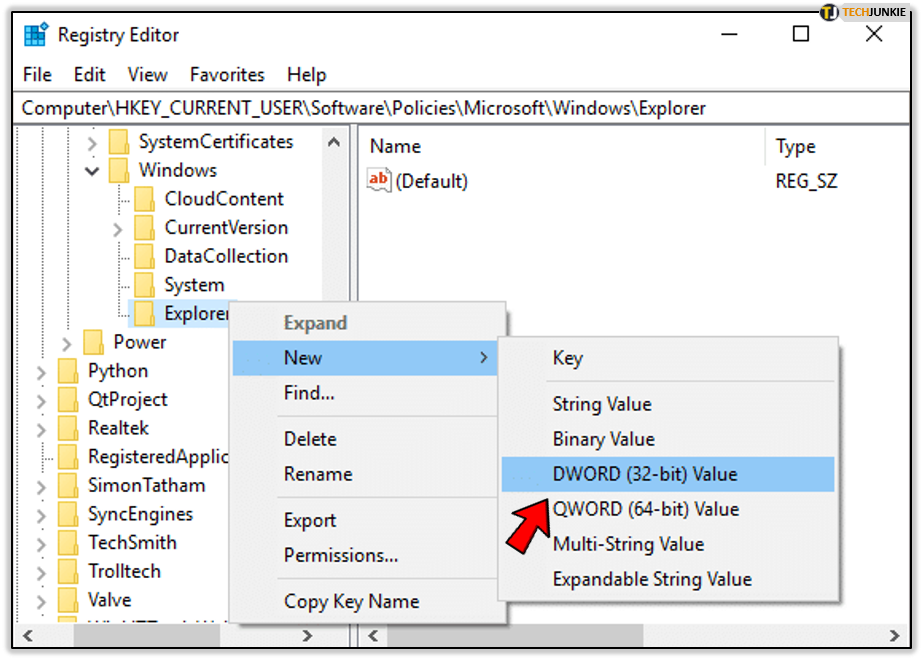This screenshot has height=660, width=923.
Task: Choose Copy Key Name
Action: pyautogui.click(x=365, y=601)
